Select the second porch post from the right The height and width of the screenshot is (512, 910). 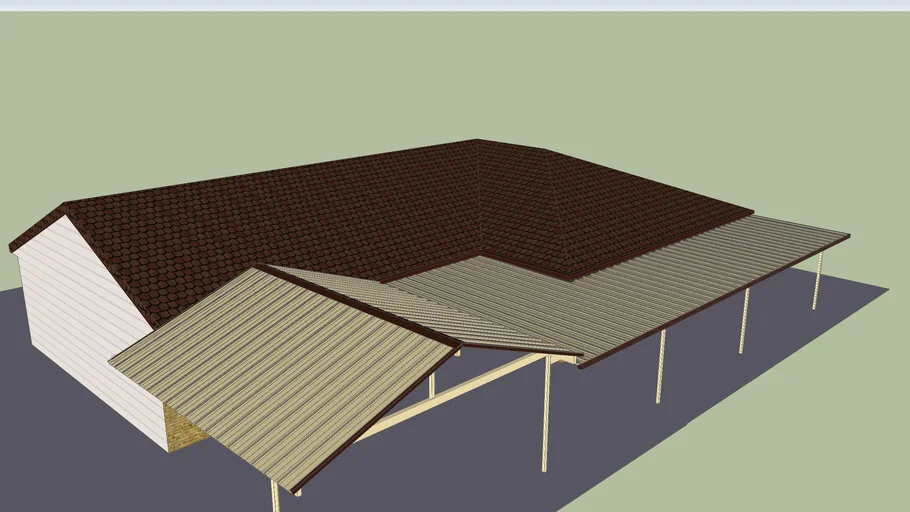click(744, 320)
